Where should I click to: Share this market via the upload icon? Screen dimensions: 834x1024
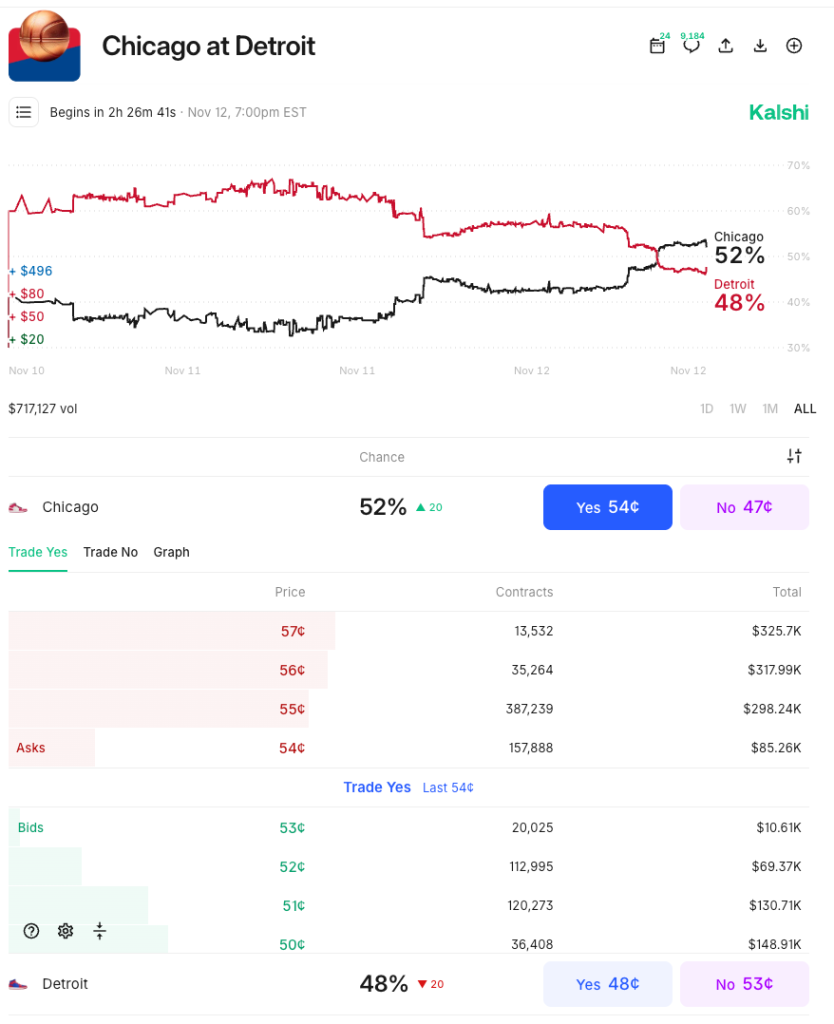pos(725,45)
